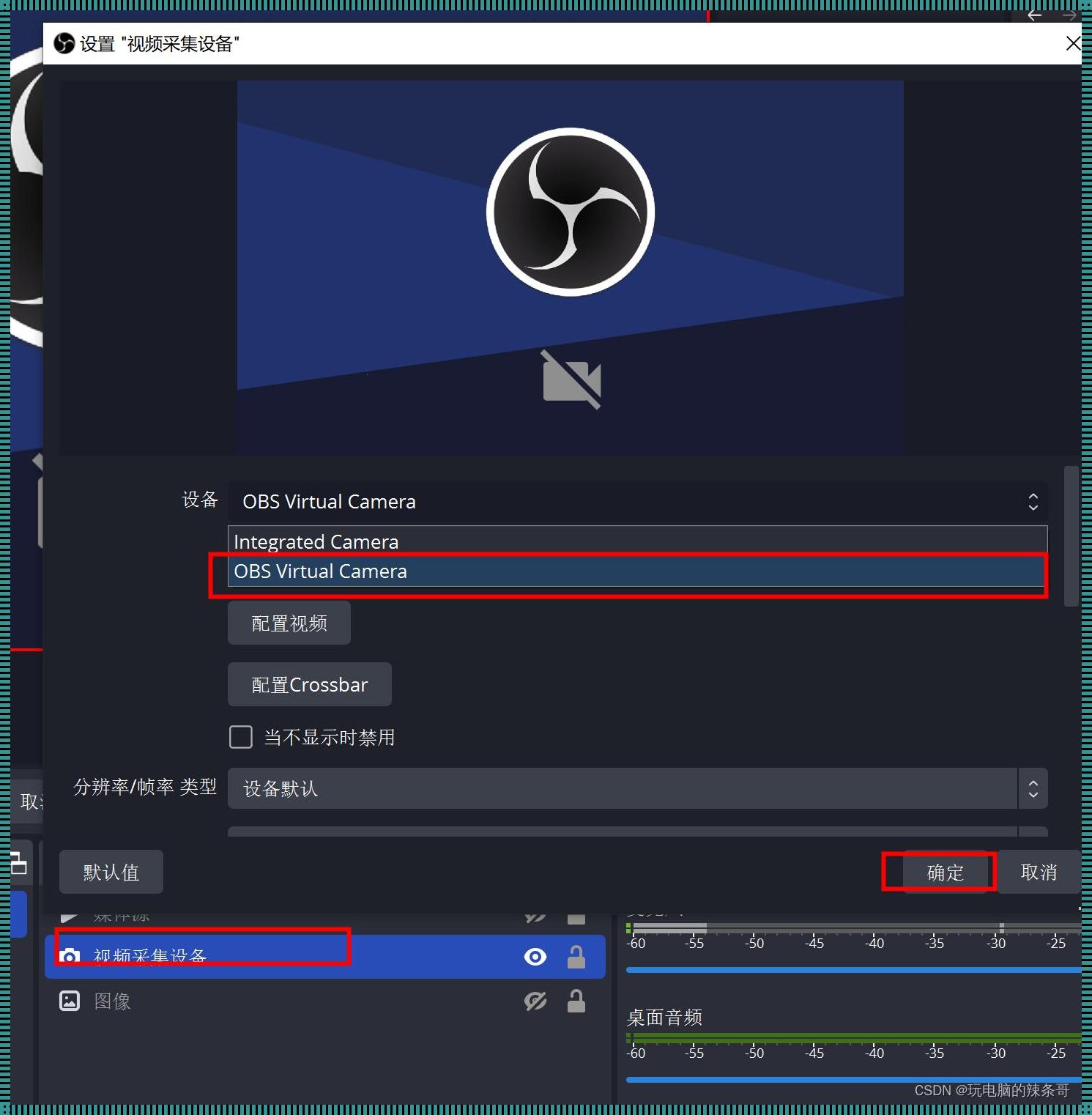Select Integrated Camera from the list
The width and height of the screenshot is (1092, 1115).
(637, 541)
